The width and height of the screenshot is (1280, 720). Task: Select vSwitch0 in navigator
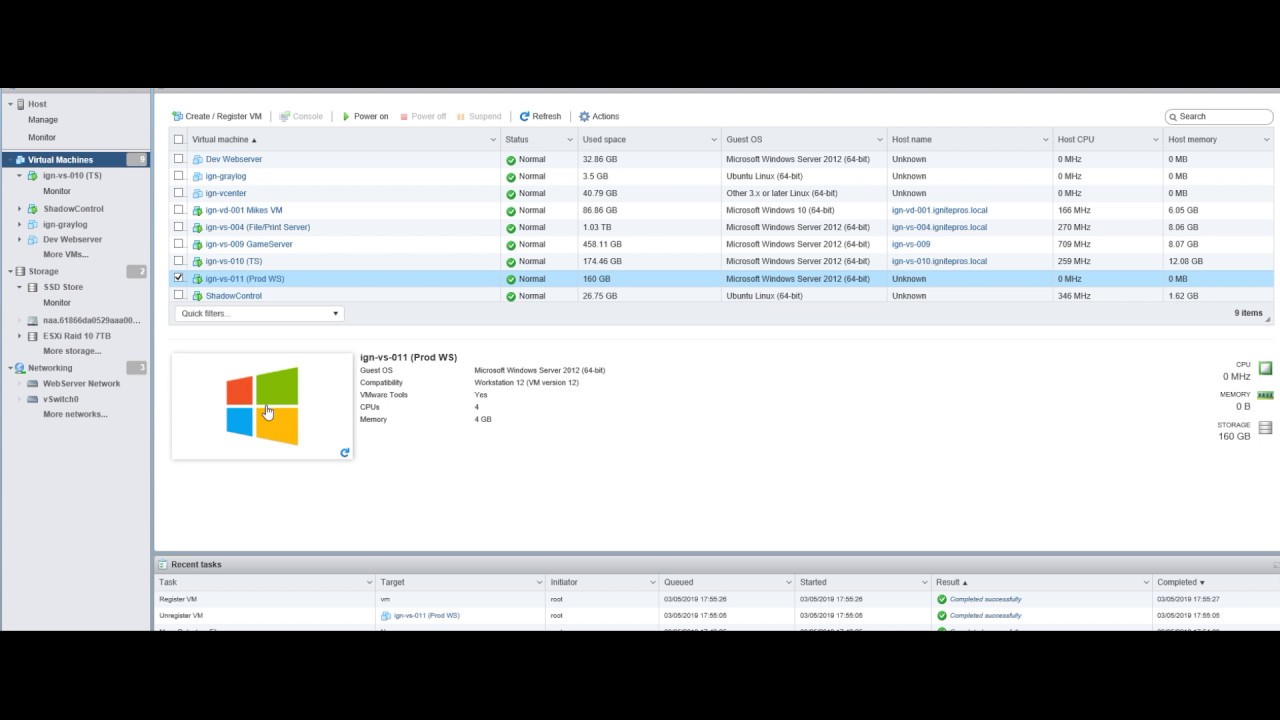(x=60, y=399)
